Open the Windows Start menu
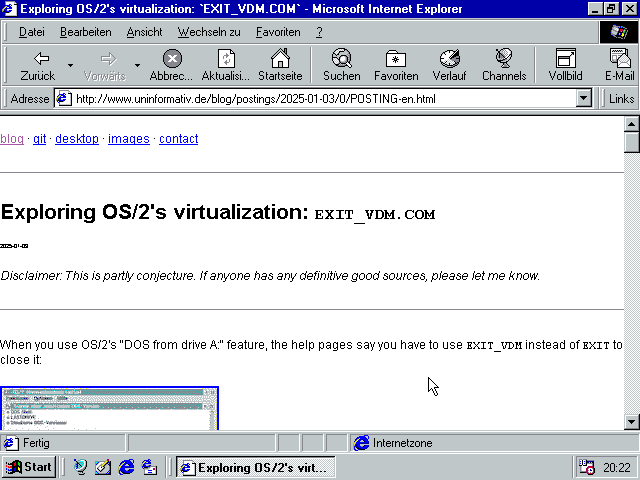 tap(29, 467)
